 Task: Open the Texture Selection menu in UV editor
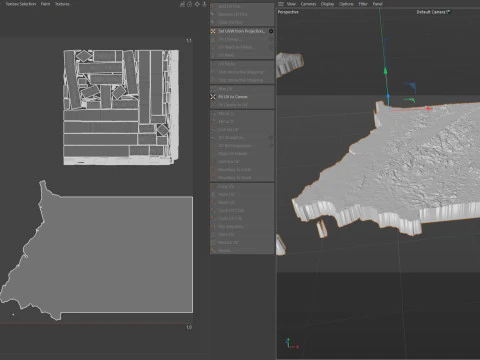coord(21,4)
